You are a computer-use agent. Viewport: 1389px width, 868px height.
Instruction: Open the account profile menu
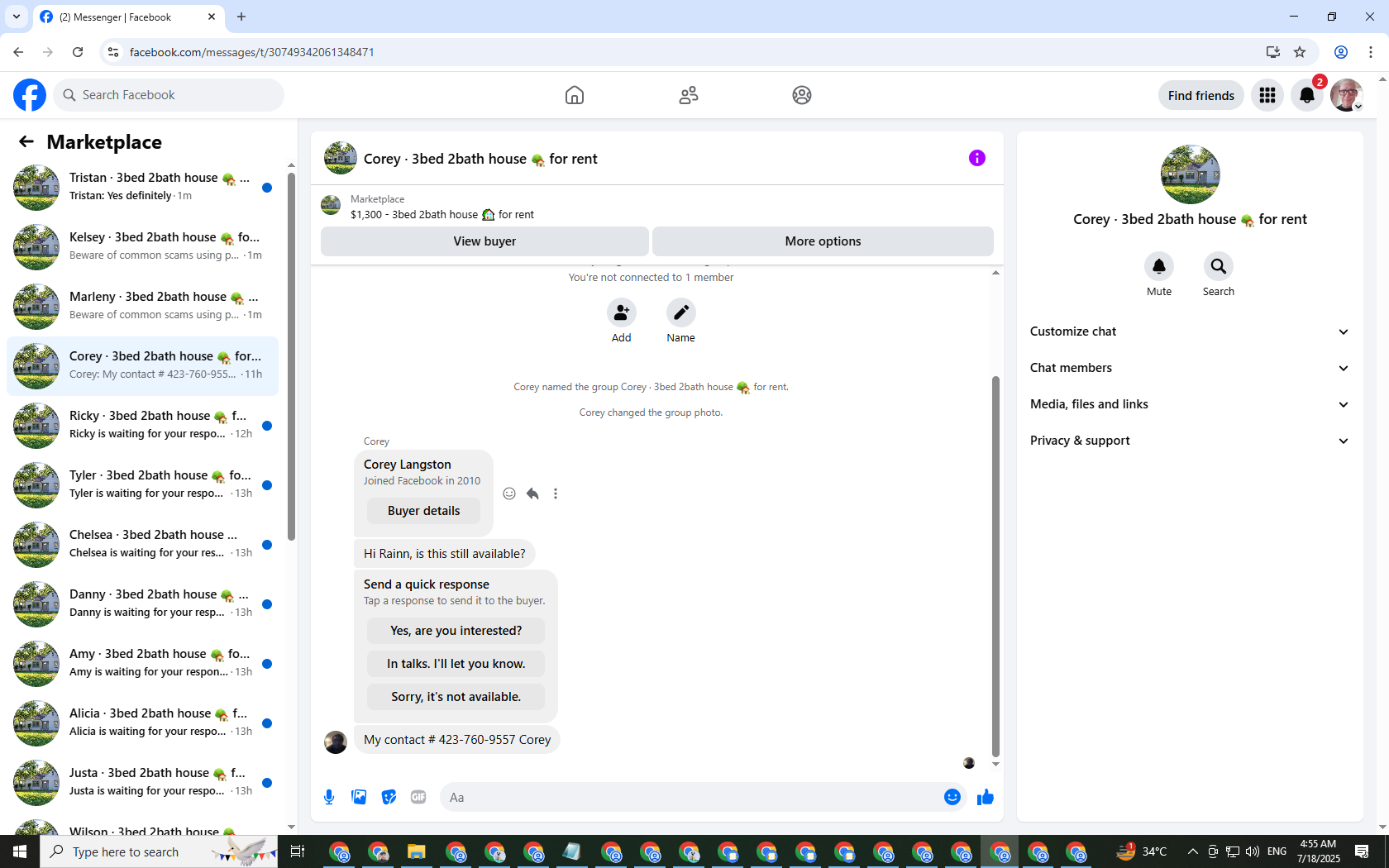point(1347,95)
